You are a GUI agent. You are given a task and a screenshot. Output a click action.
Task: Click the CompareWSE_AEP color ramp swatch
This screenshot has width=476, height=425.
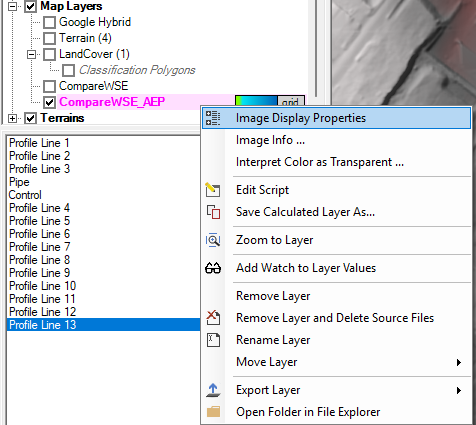click(256, 101)
